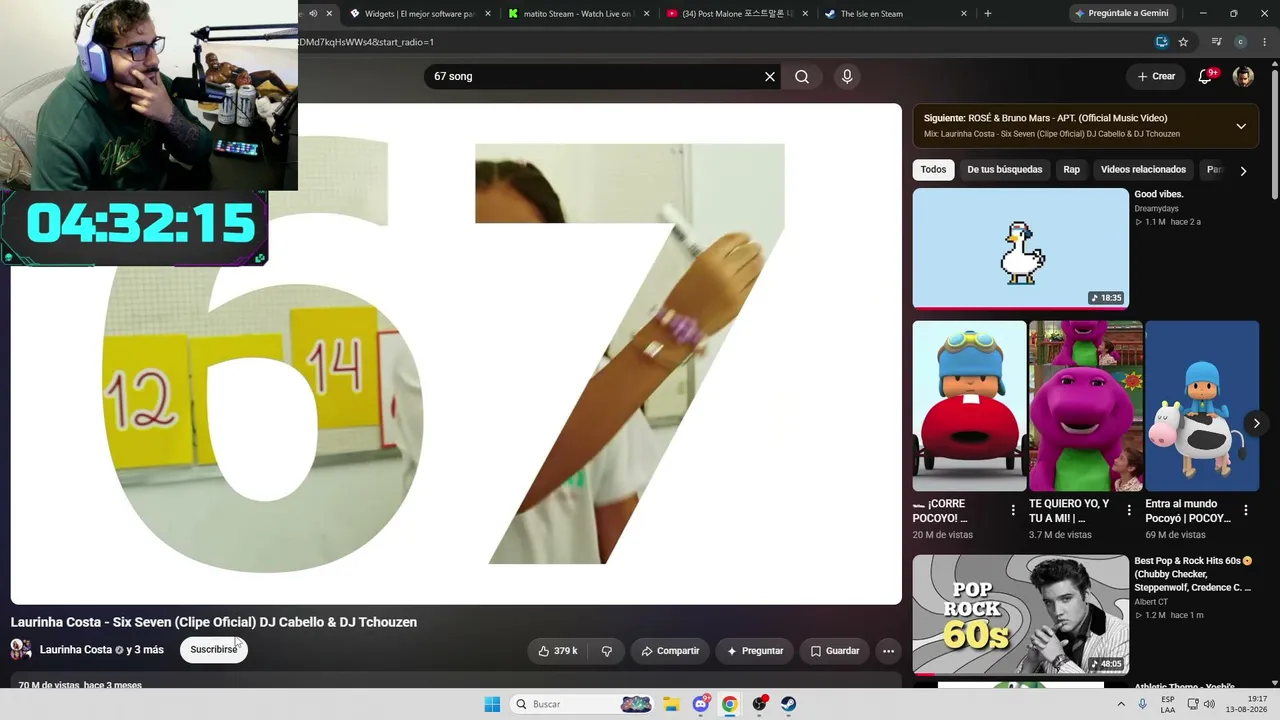Open Steam from the taskbar
Viewport: 1280px width, 720px height.
click(789, 704)
